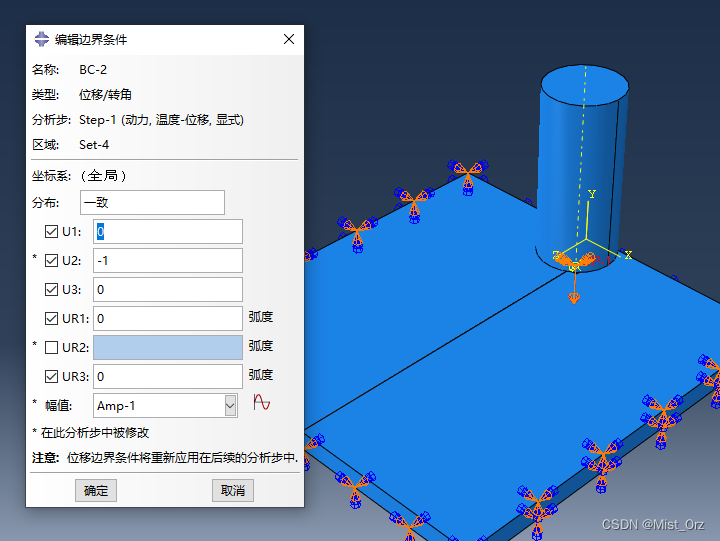Screen dimensions: 720x541
Task: Open the 幅值 Amp-1 dropdown
Action: 230,406
